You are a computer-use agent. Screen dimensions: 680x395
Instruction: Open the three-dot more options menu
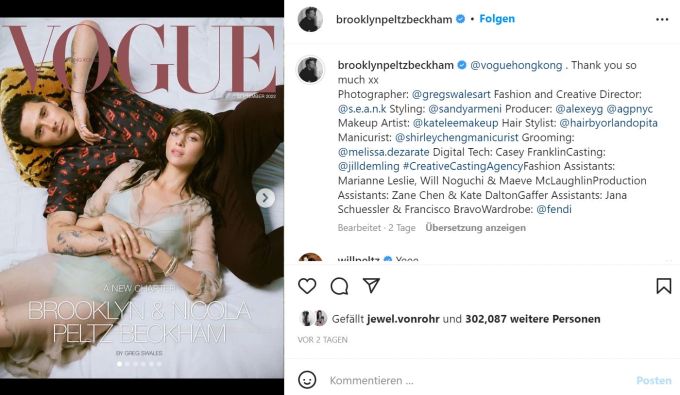click(662, 20)
